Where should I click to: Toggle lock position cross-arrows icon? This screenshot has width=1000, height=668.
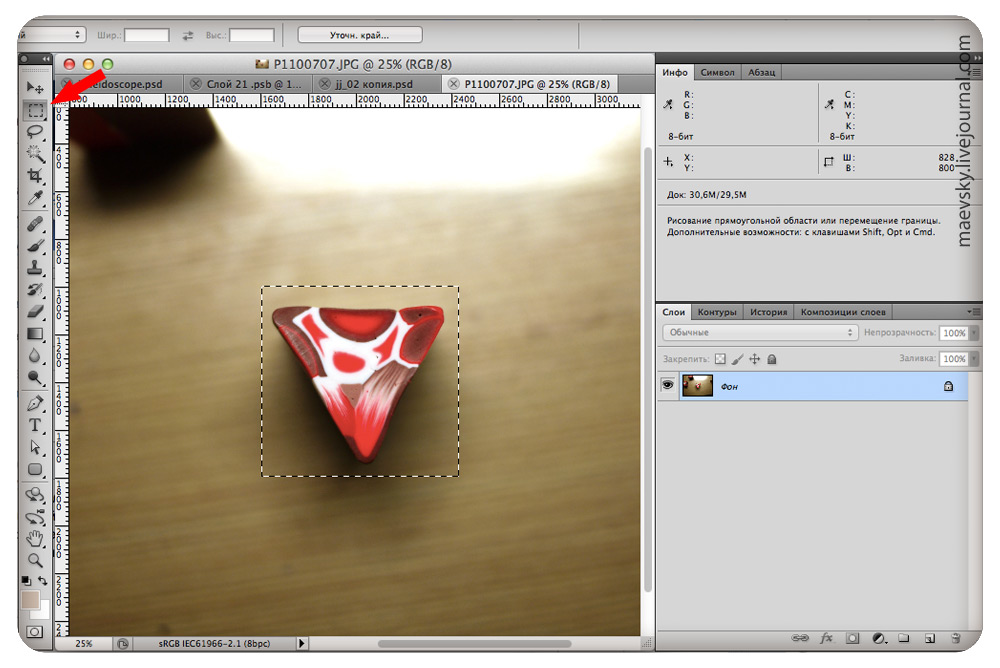pos(754,359)
